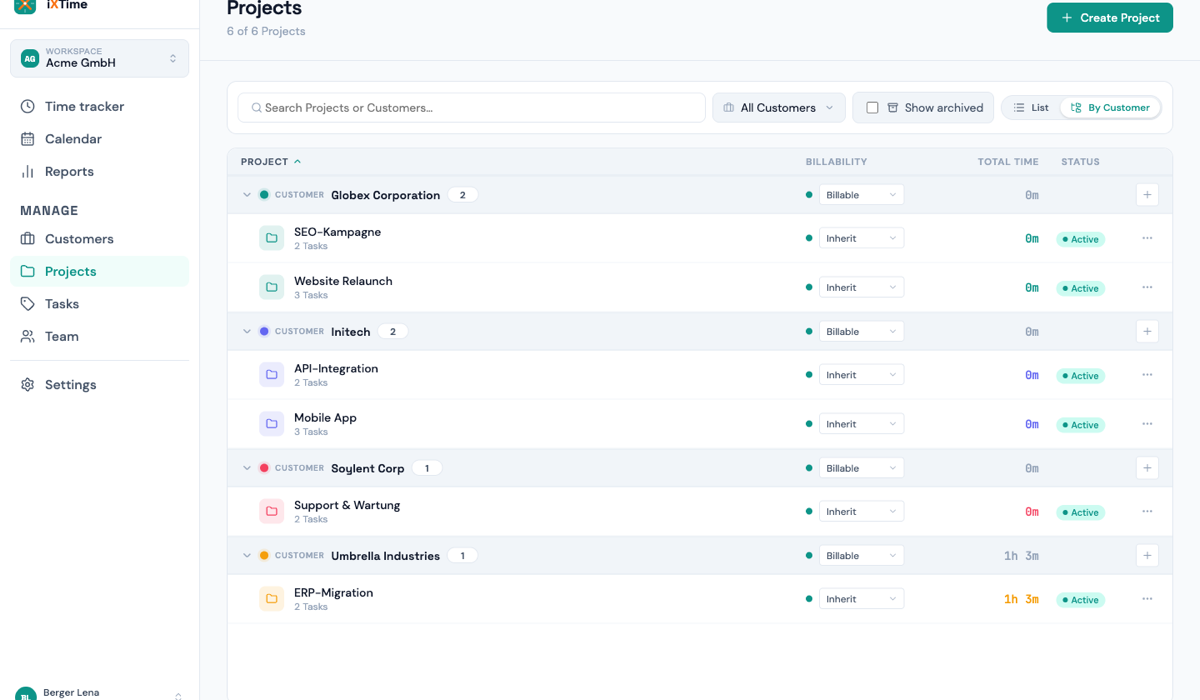Open Settings from the sidebar
Viewport: 1200px width, 700px height.
[99, 385]
